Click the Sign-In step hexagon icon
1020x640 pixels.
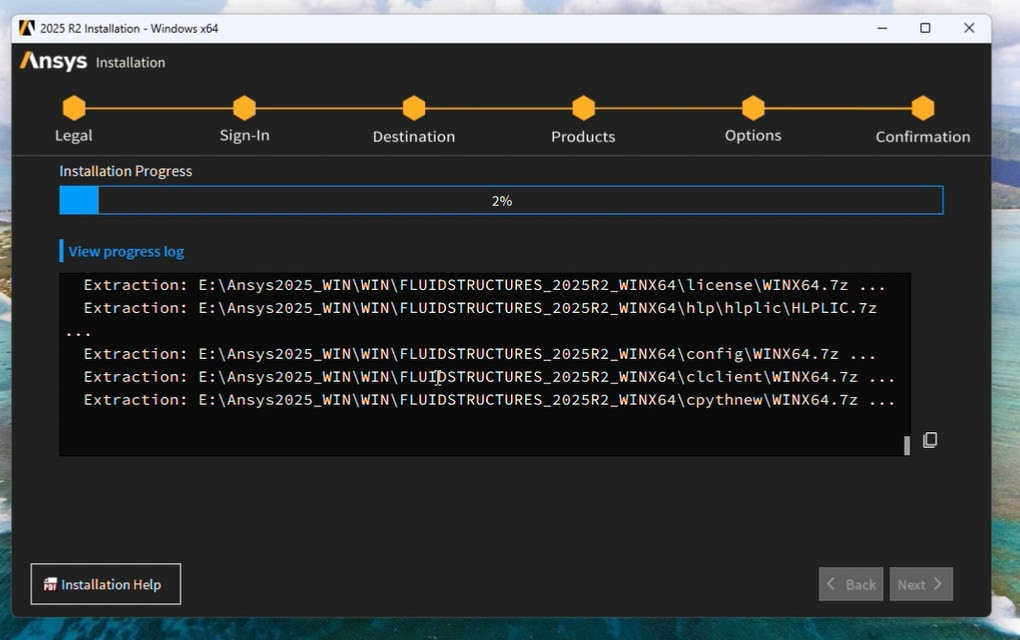click(244, 108)
